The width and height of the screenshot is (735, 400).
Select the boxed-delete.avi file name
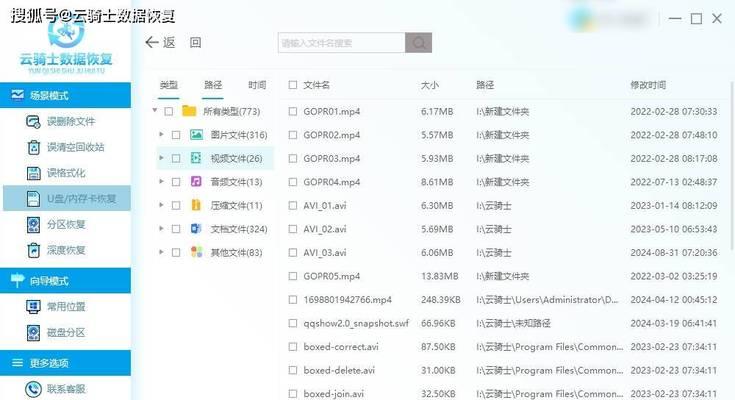[339, 370]
